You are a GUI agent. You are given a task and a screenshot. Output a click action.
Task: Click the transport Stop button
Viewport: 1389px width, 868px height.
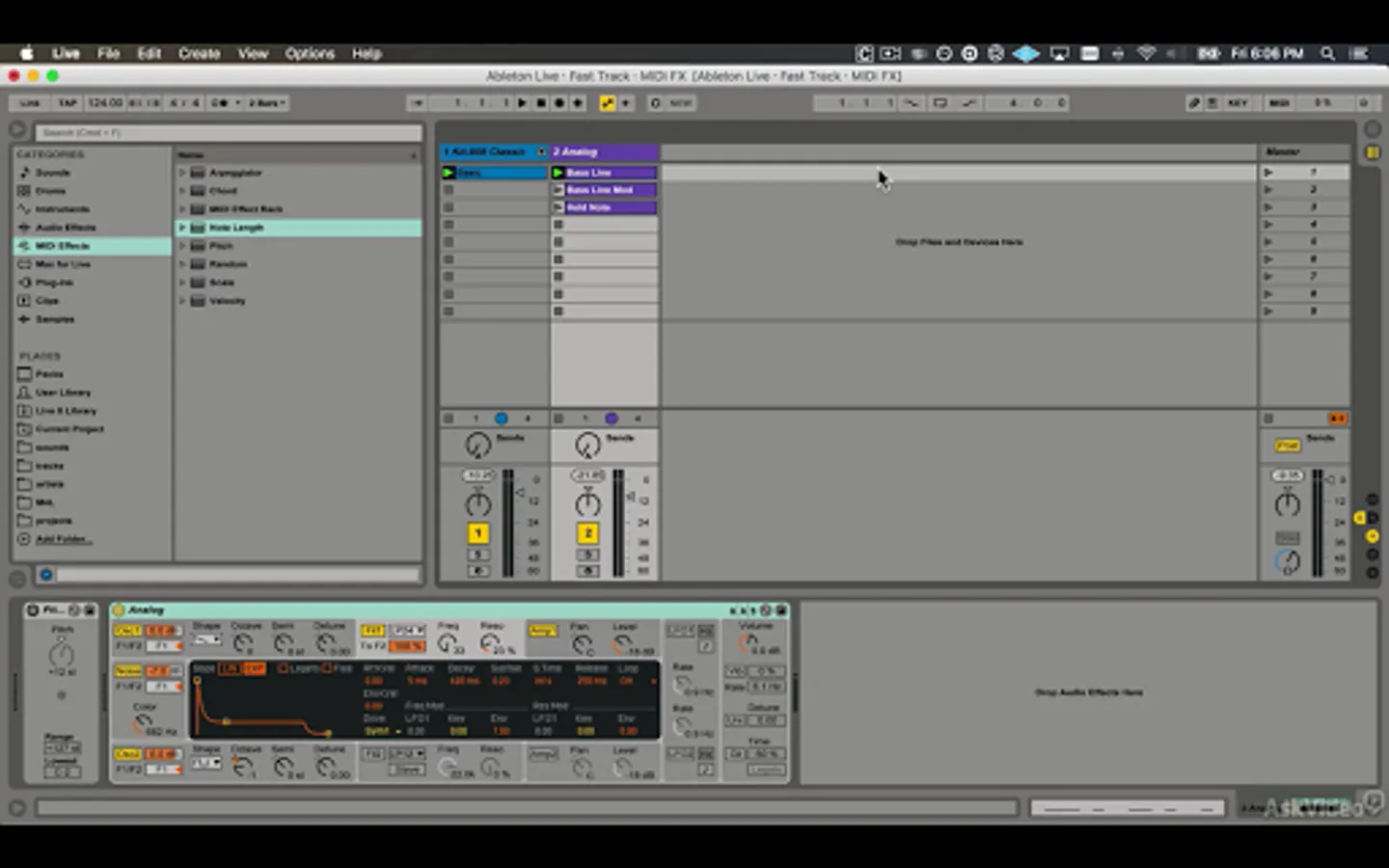pyautogui.click(x=541, y=103)
